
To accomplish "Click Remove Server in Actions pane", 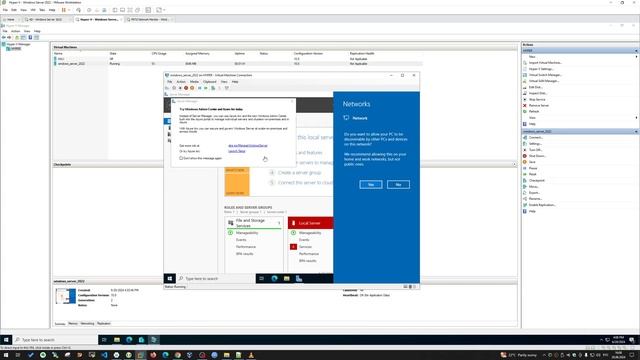I will click(x=538, y=105).
